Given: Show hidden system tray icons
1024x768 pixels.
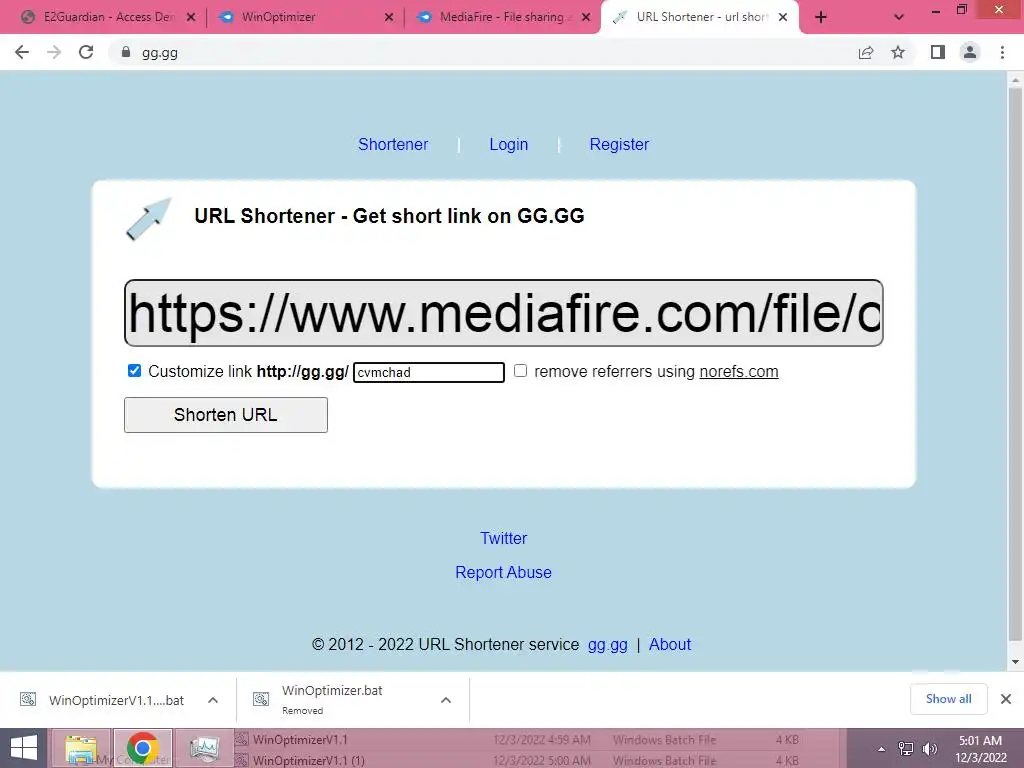Looking at the screenshot, I should [x=882, y=749].
